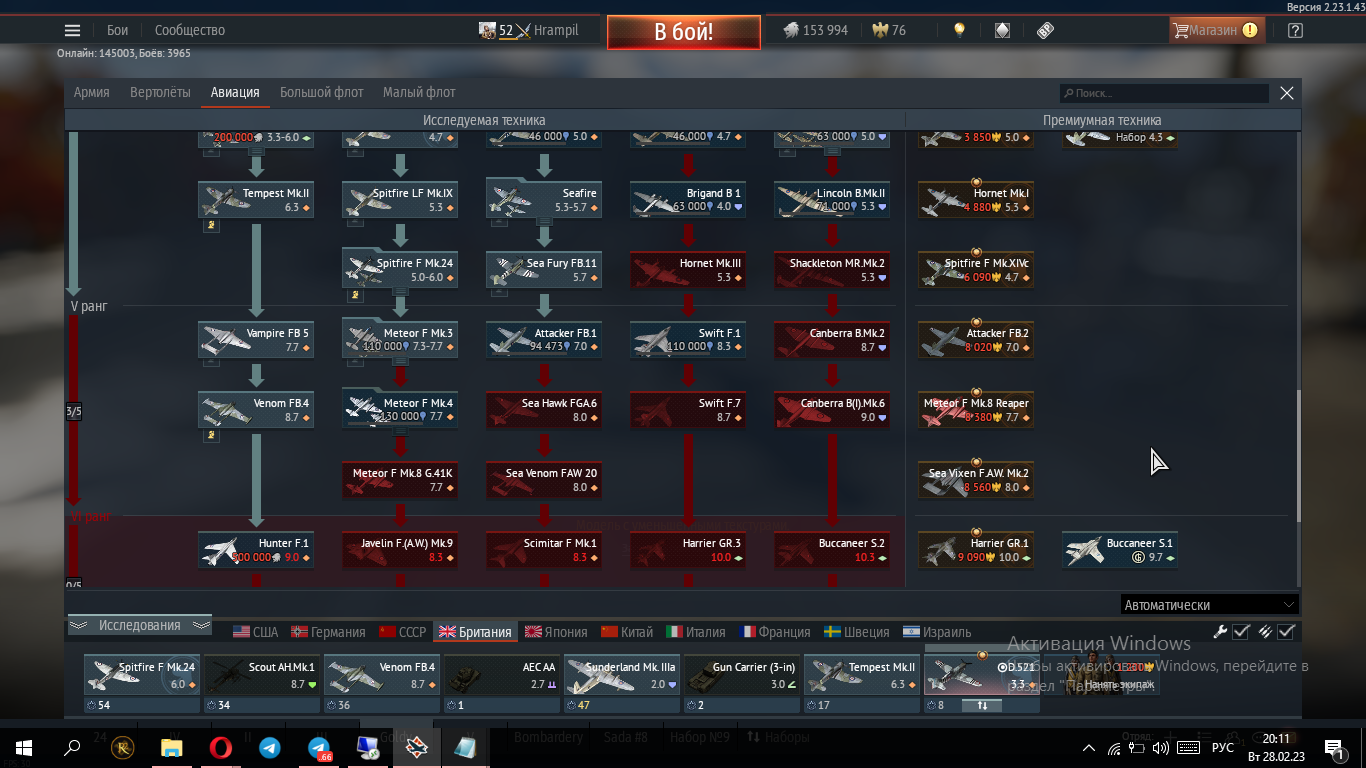Select premium Harrier GR.1 card

tap(976, 550)
